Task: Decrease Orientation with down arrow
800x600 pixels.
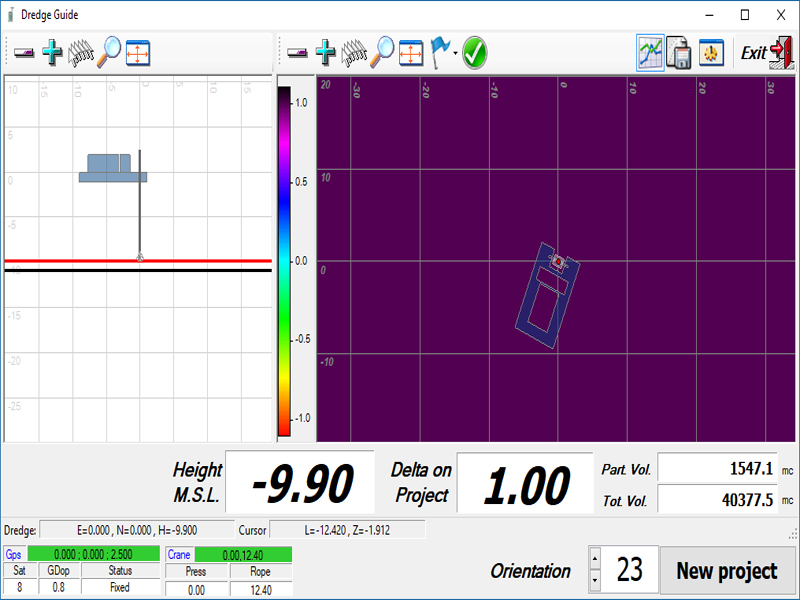Action: click(x=595, y=581)
